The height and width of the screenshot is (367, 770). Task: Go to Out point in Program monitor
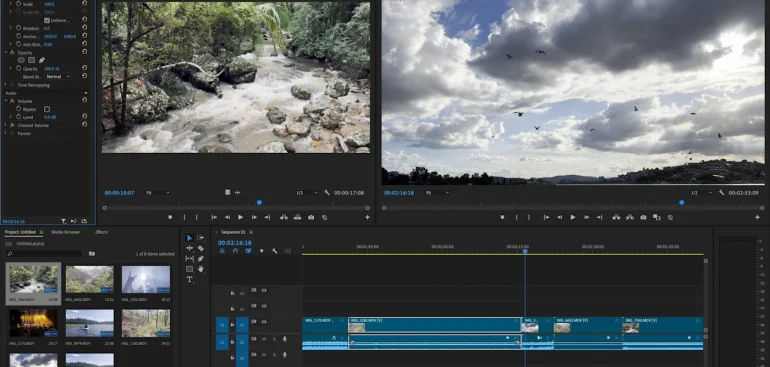click(x=600, y=217)
